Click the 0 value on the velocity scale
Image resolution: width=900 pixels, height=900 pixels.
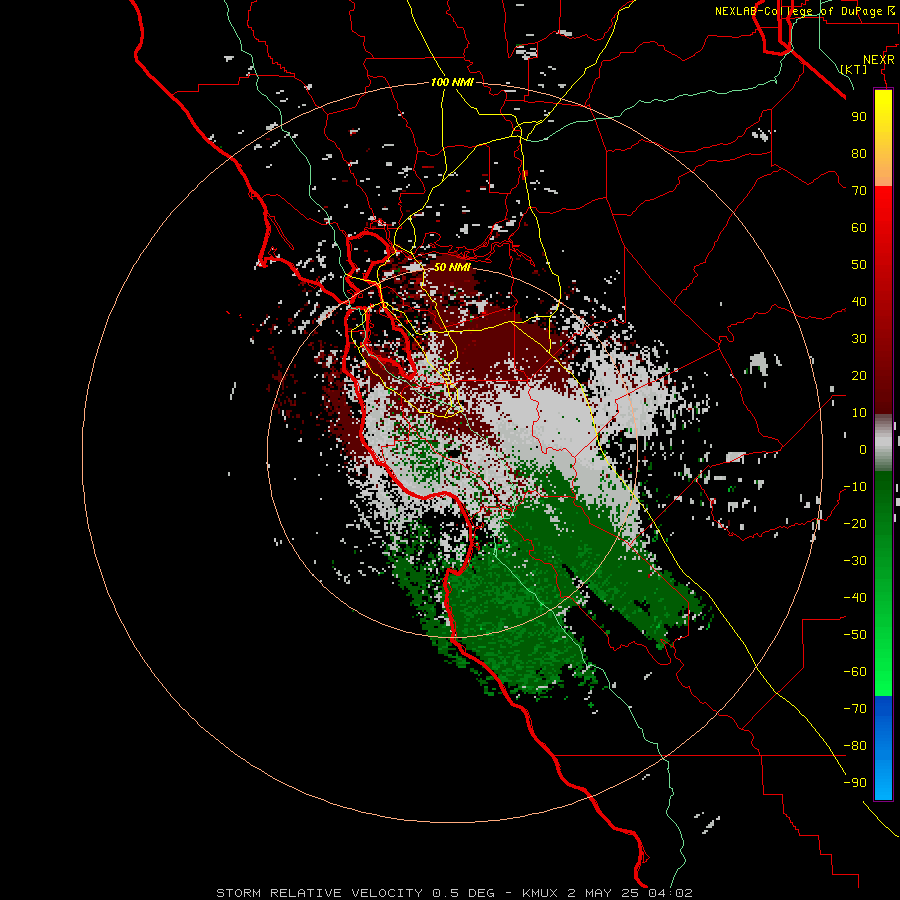863,450
